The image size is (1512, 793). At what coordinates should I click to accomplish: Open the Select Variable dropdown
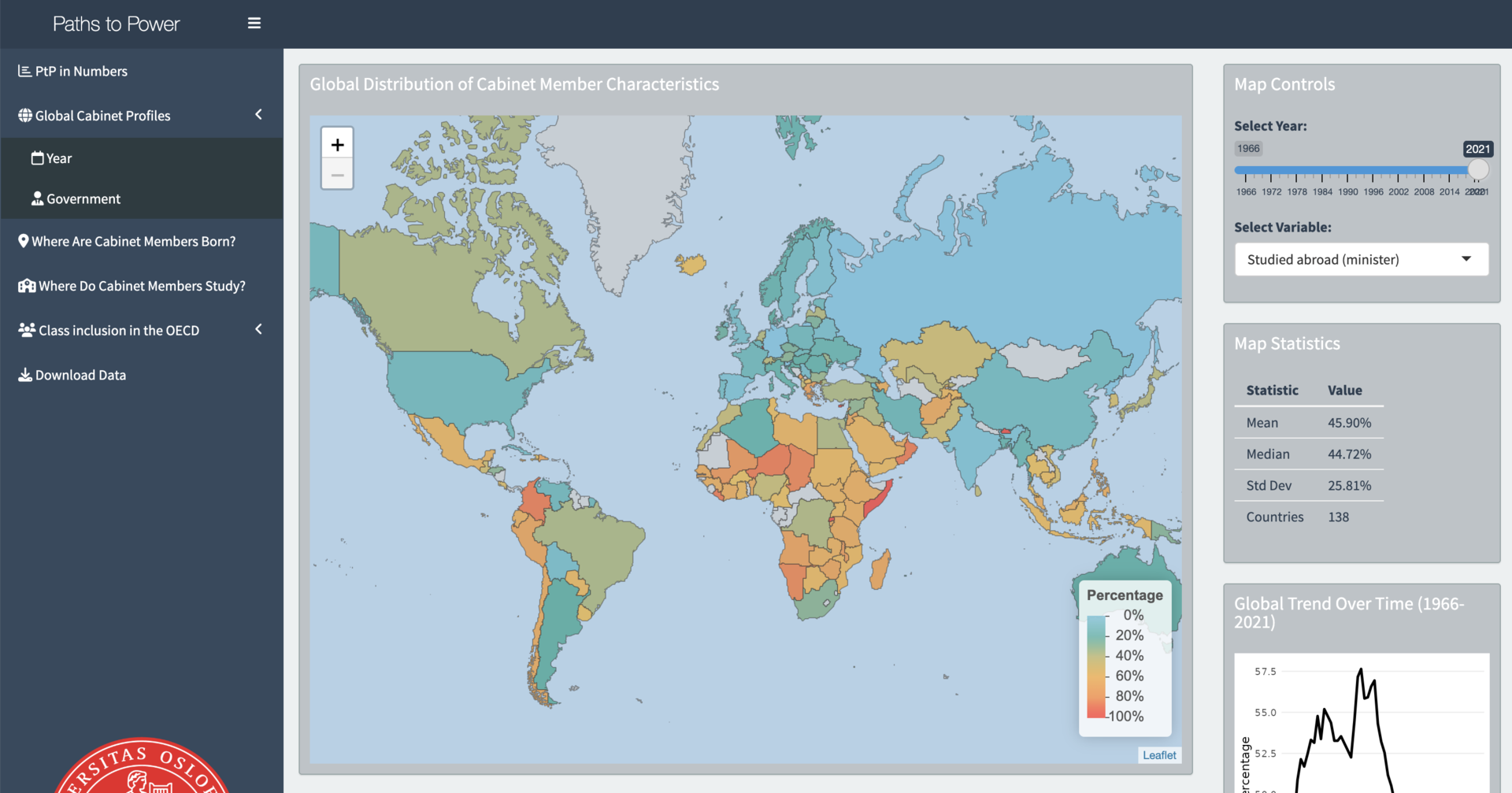(x=1362, y=259)
